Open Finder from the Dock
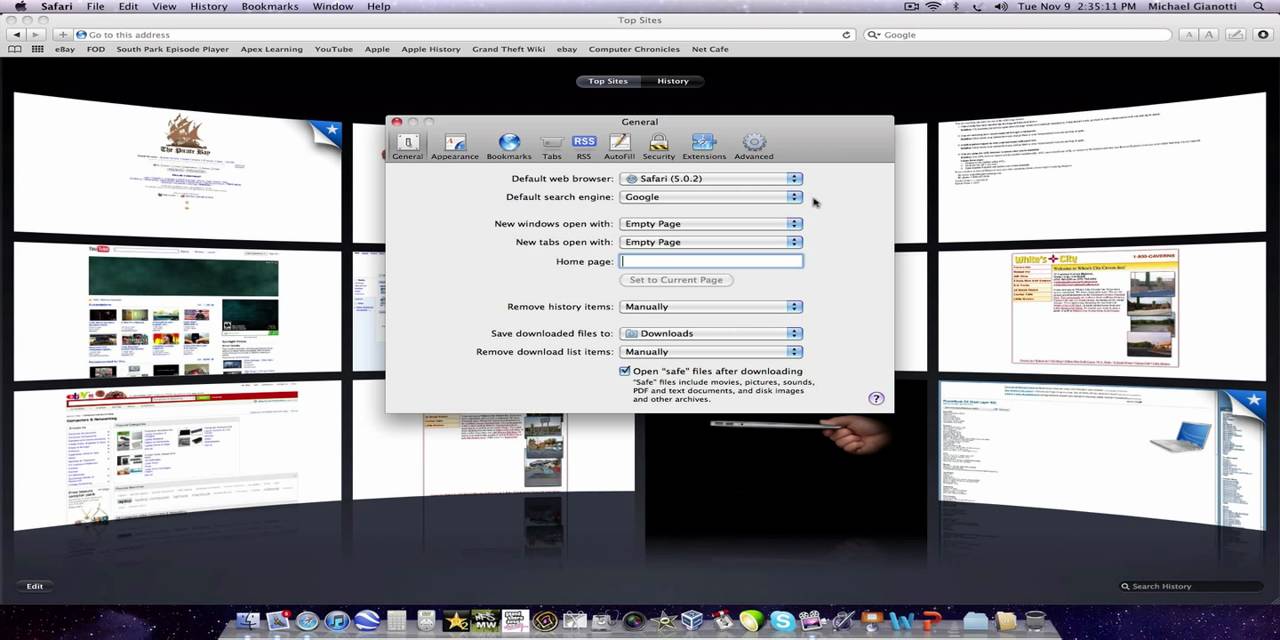The image size is (1280, 640). (x=248, y=621)
